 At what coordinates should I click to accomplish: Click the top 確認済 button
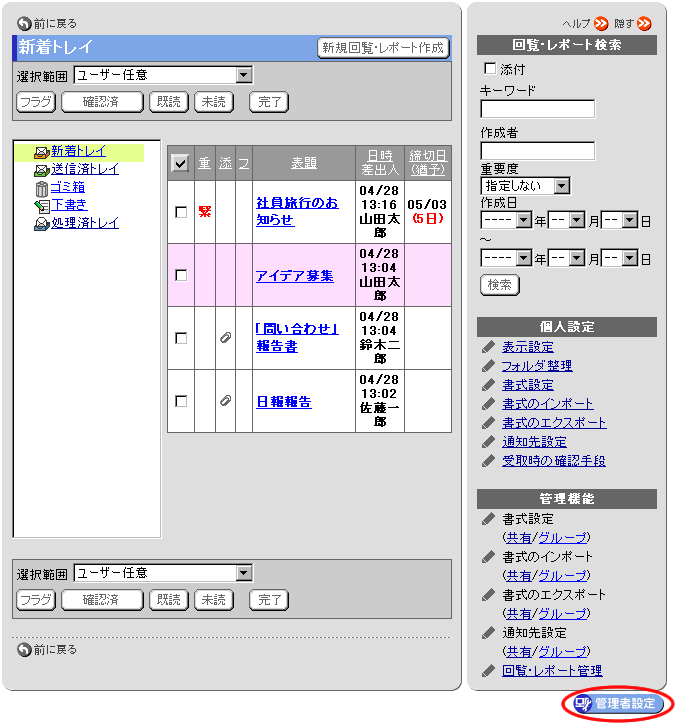pyautogui.click(x=102, y=102)
